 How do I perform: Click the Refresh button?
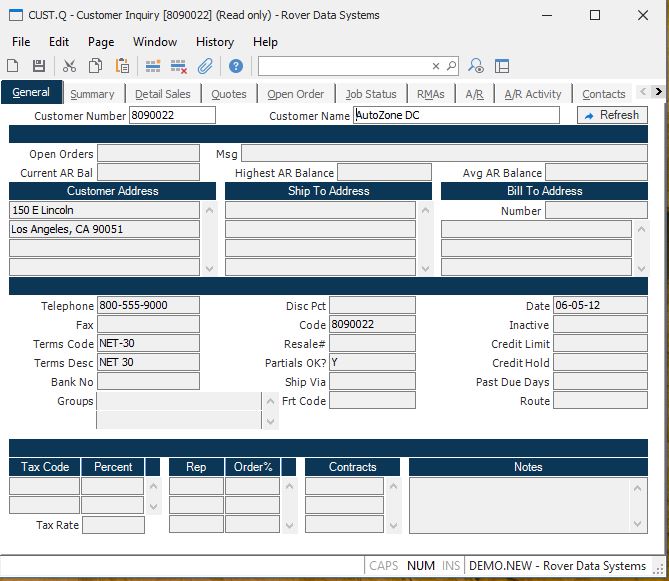coord(612,115)
